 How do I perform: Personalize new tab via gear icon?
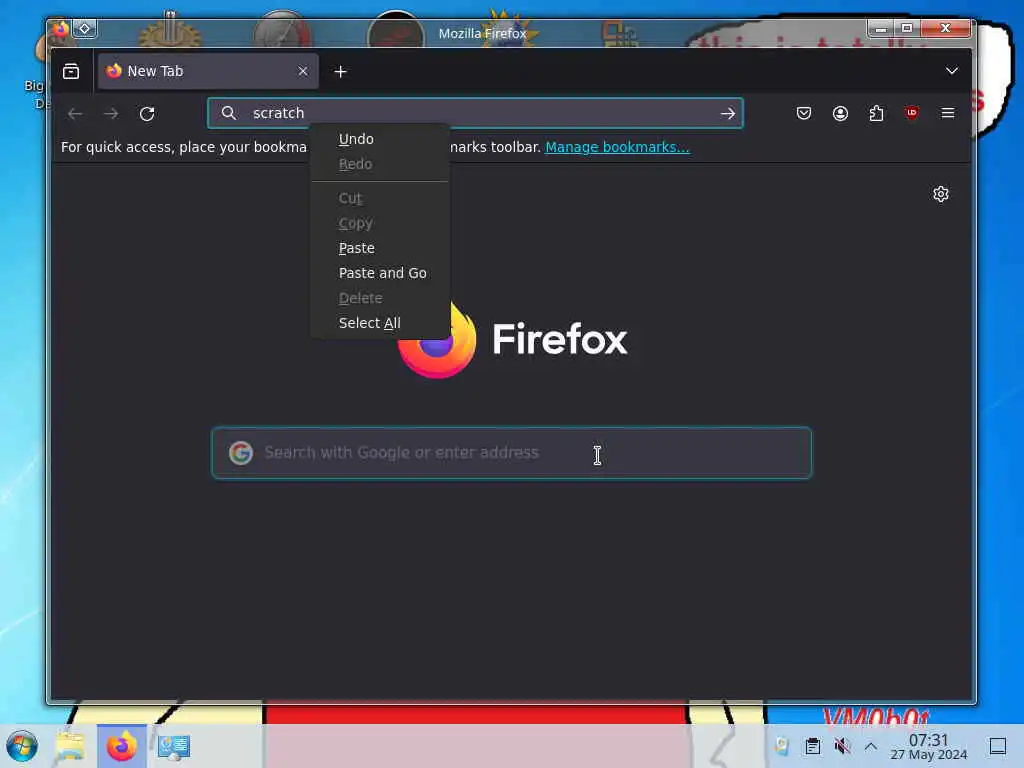tap(940, 194)
